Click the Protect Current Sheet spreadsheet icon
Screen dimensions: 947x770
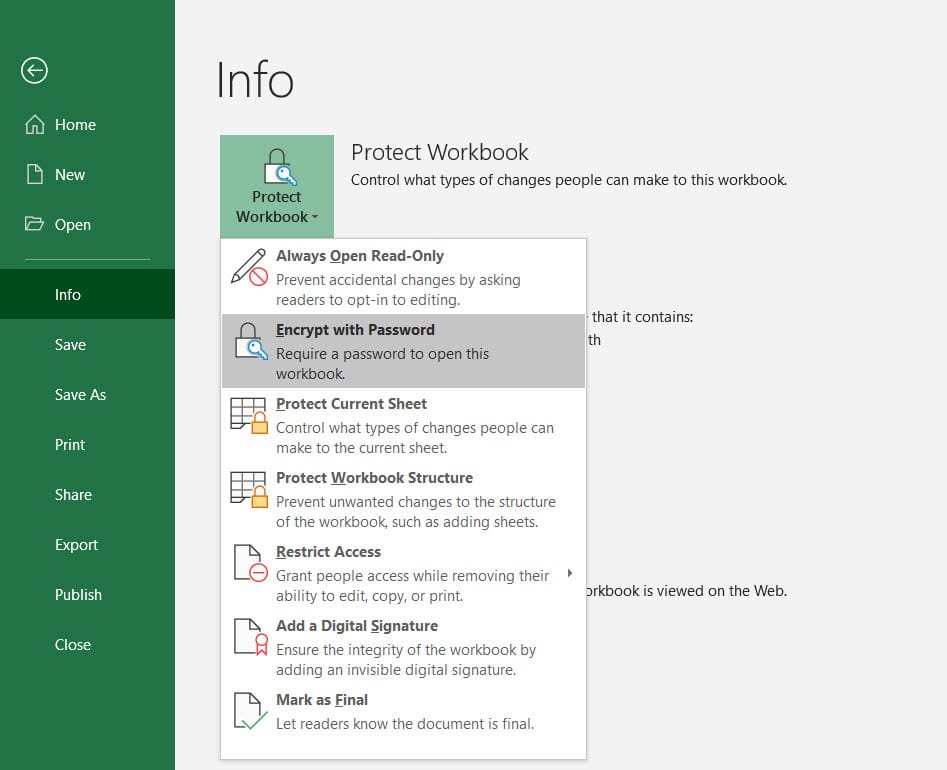tap(249, 414)
